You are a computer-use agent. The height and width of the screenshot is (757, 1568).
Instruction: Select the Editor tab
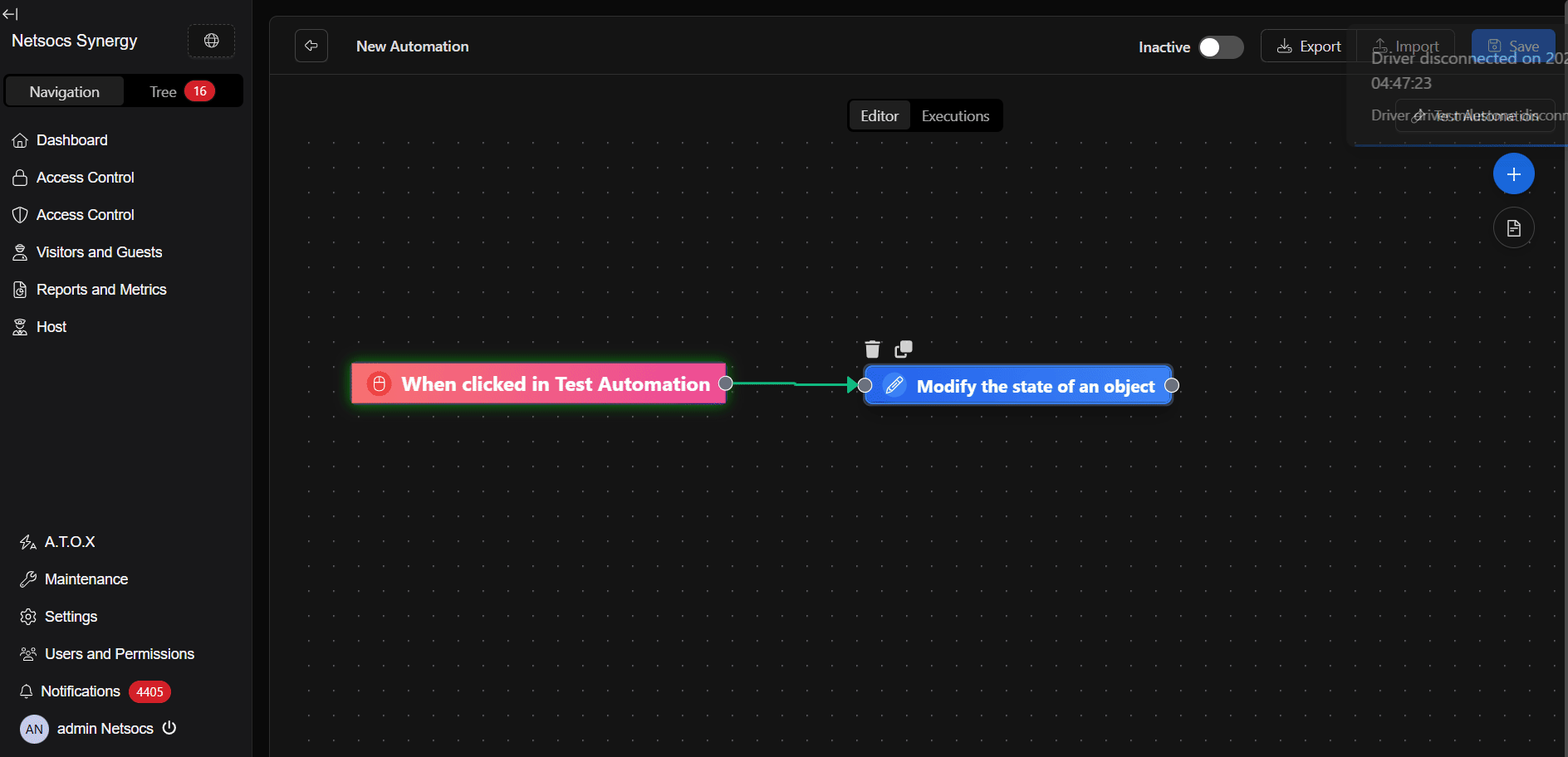coord(880,116)
